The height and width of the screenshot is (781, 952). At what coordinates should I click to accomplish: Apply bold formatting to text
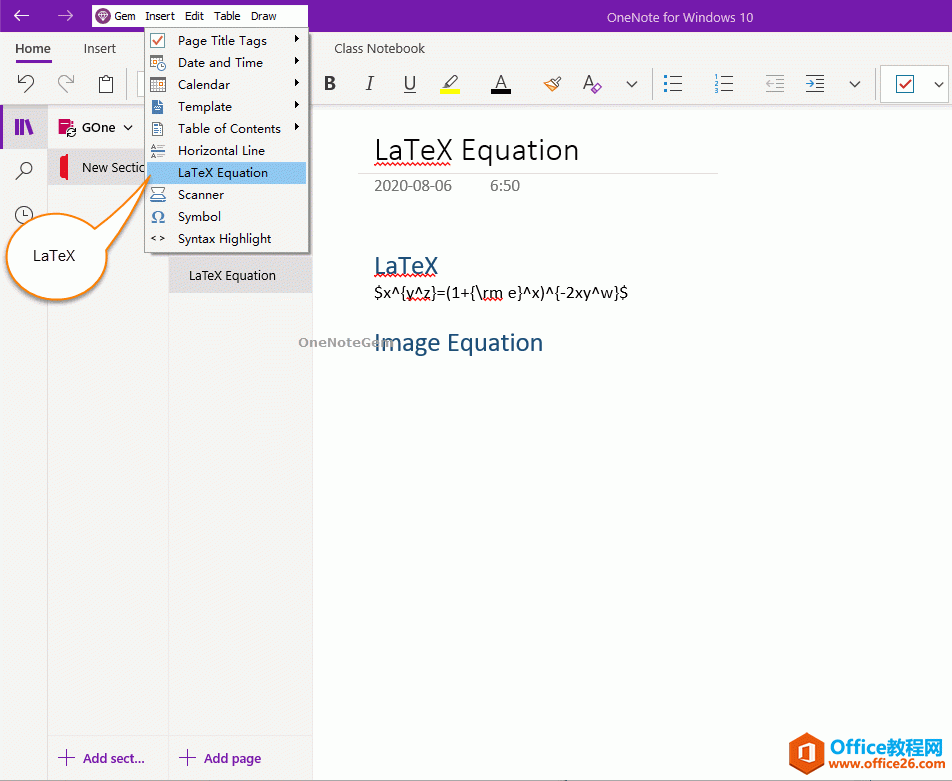coord(330,84)
